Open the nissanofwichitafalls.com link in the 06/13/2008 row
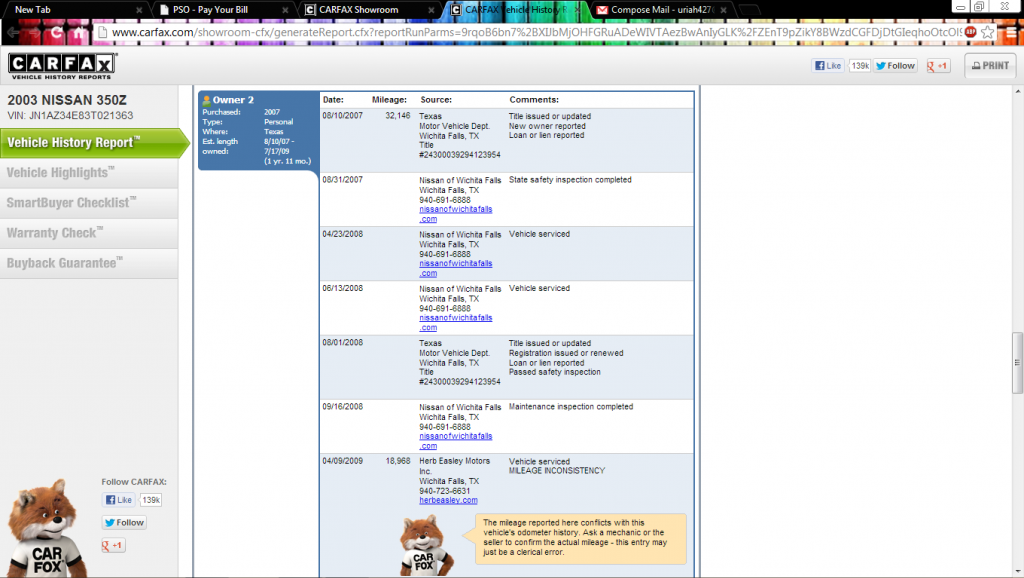1024x578 pixels. 455,323
